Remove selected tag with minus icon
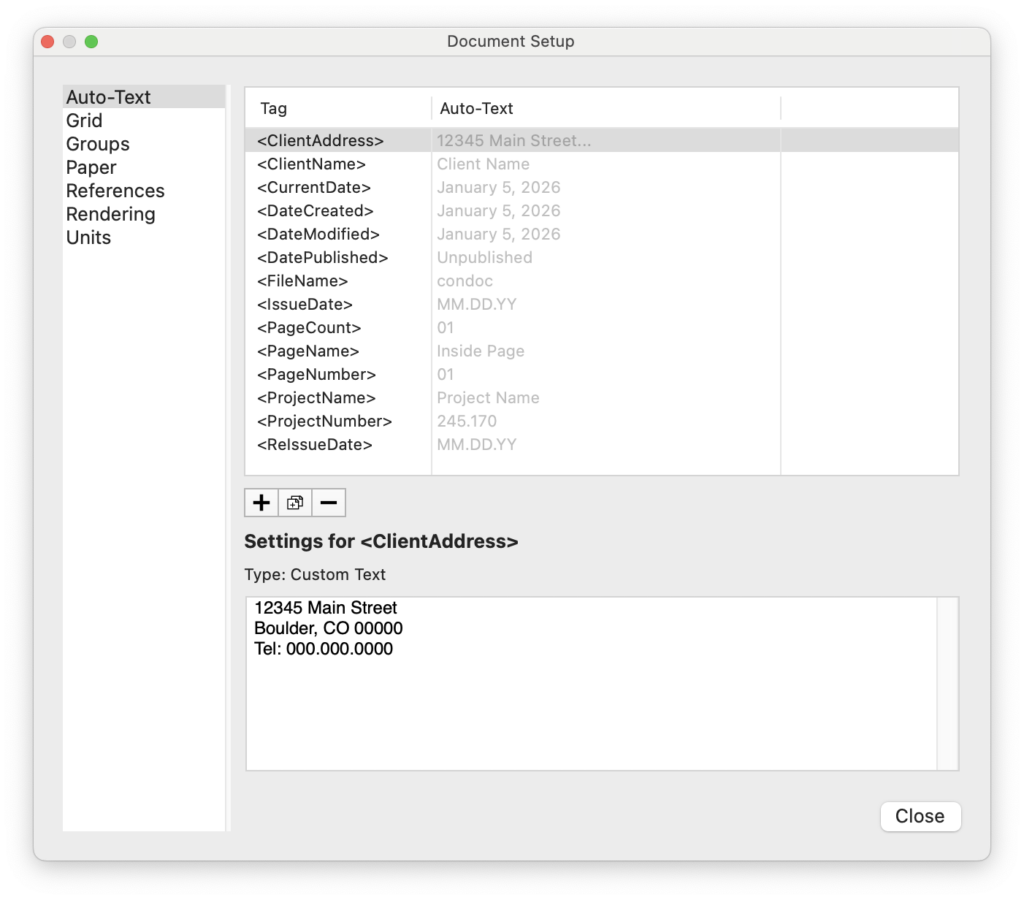The width and height of the screenshot is (1024, 900). click(328, 503)
